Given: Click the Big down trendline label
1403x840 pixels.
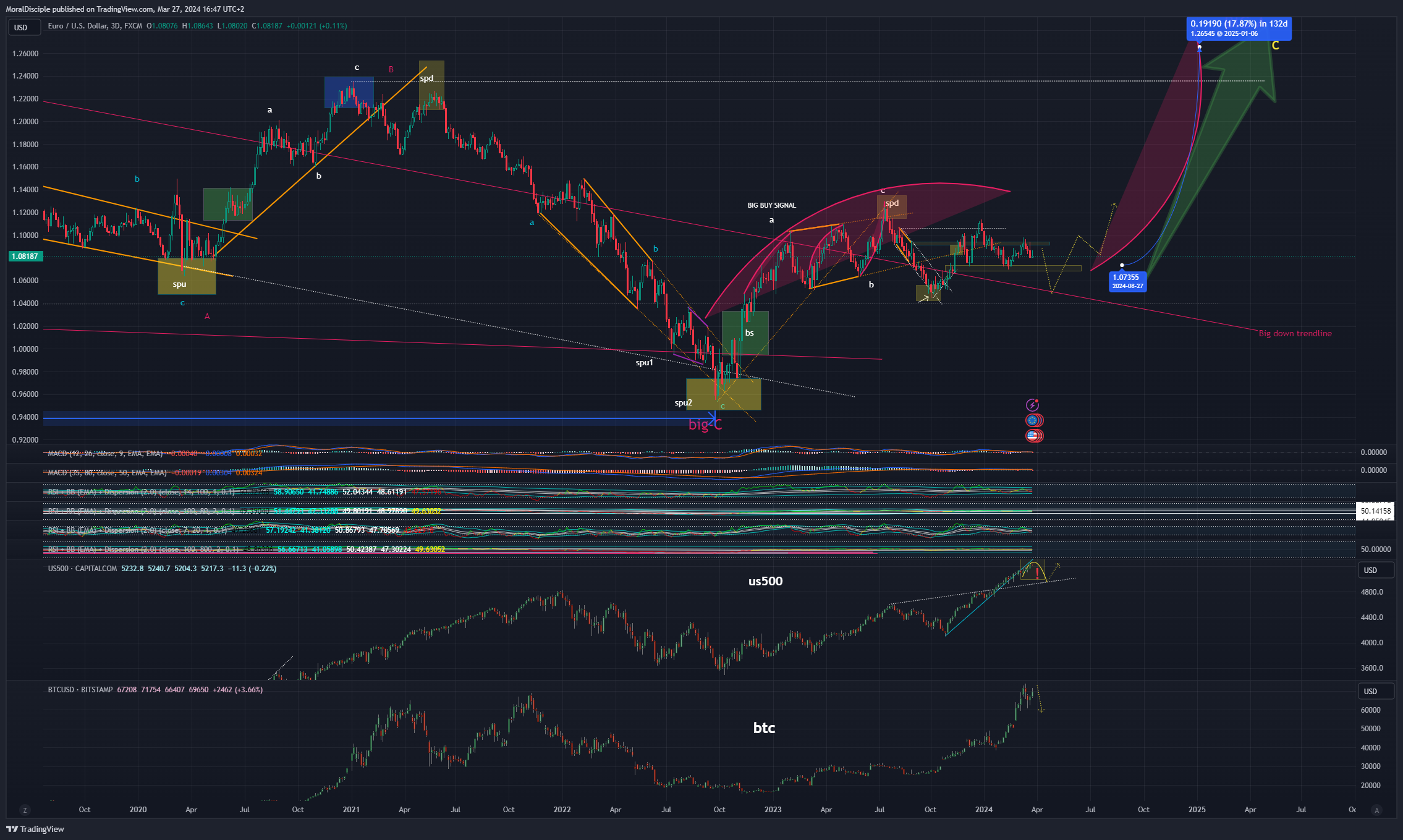Looking at the screenshot, I should pyautogui.click(x=1295, y=333).
